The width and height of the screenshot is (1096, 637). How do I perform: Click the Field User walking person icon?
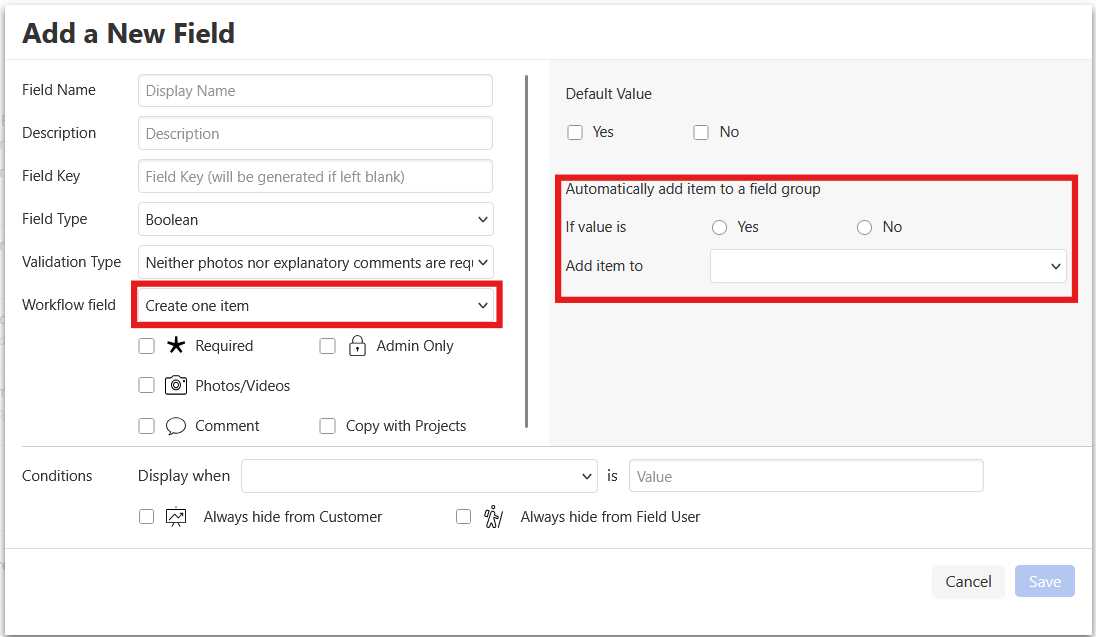pyautogui.click(x=492, y=517)
